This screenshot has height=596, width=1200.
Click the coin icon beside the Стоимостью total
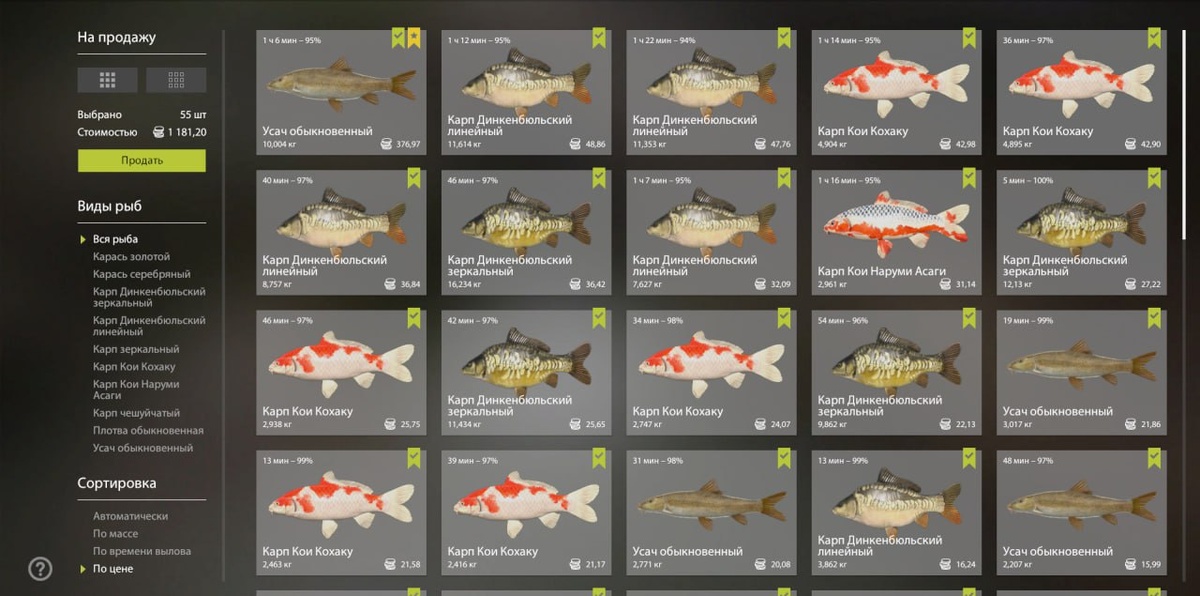click(157, 132)
